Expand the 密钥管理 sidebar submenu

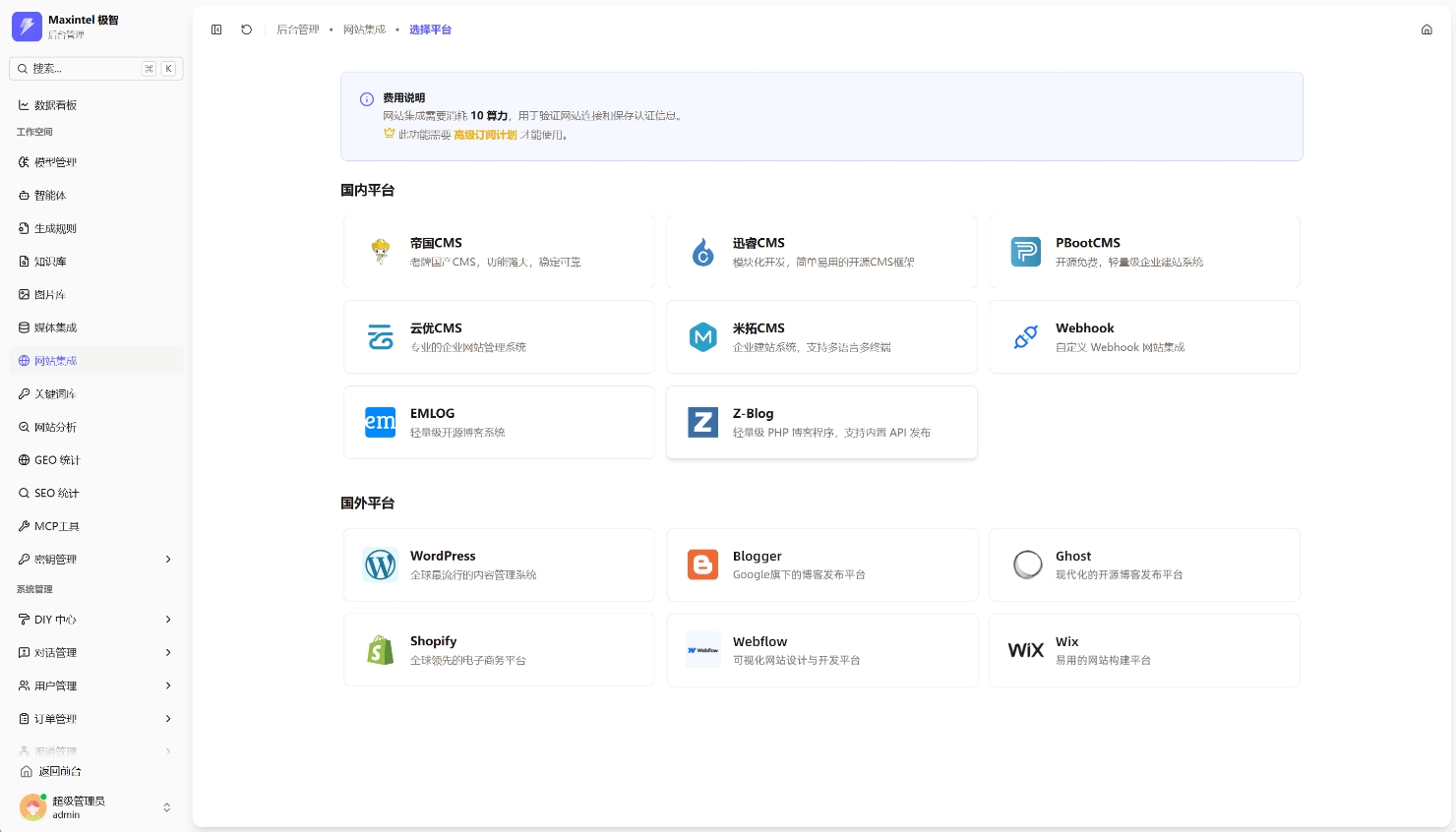168,559
